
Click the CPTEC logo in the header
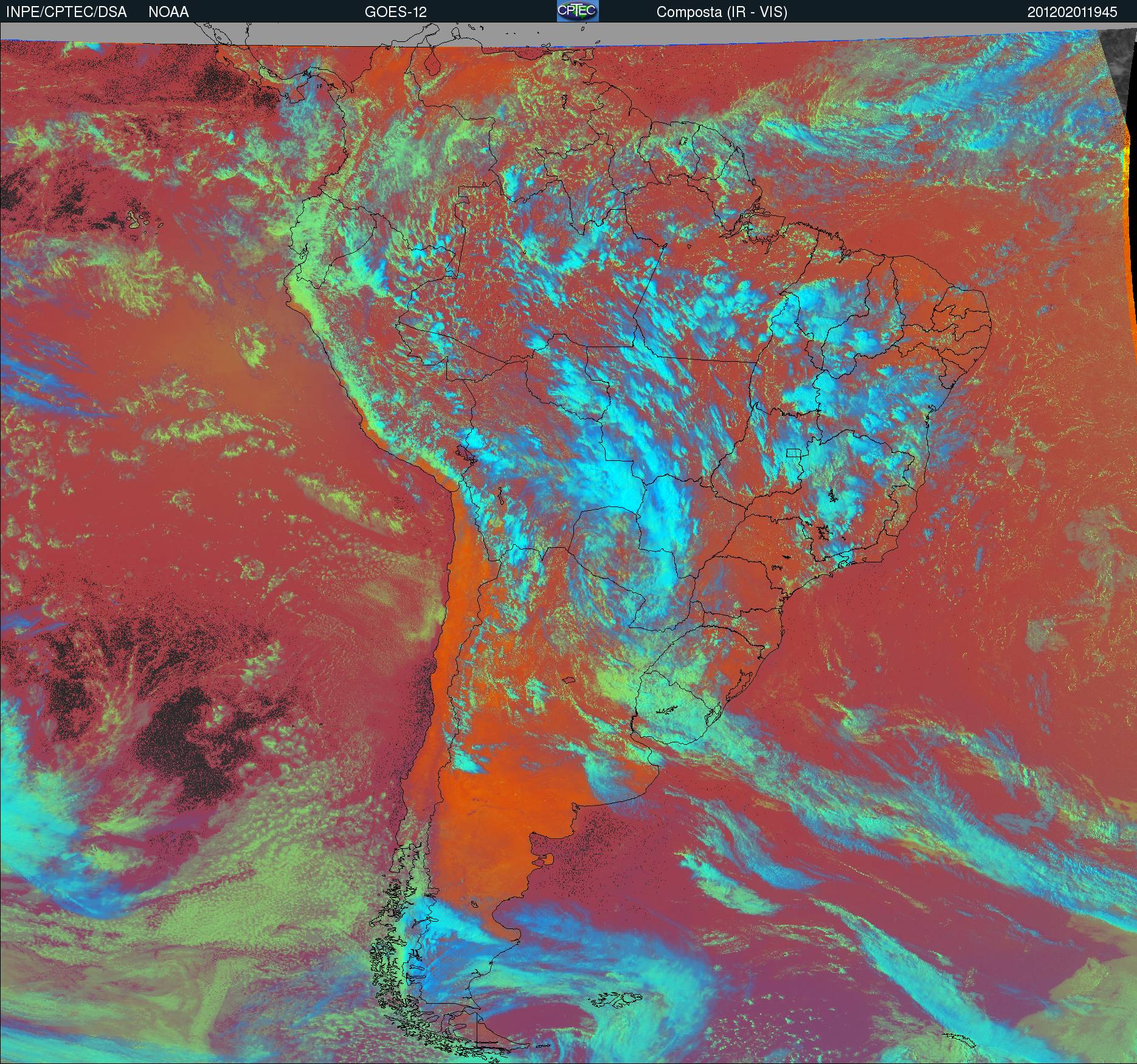coord(578,11)
